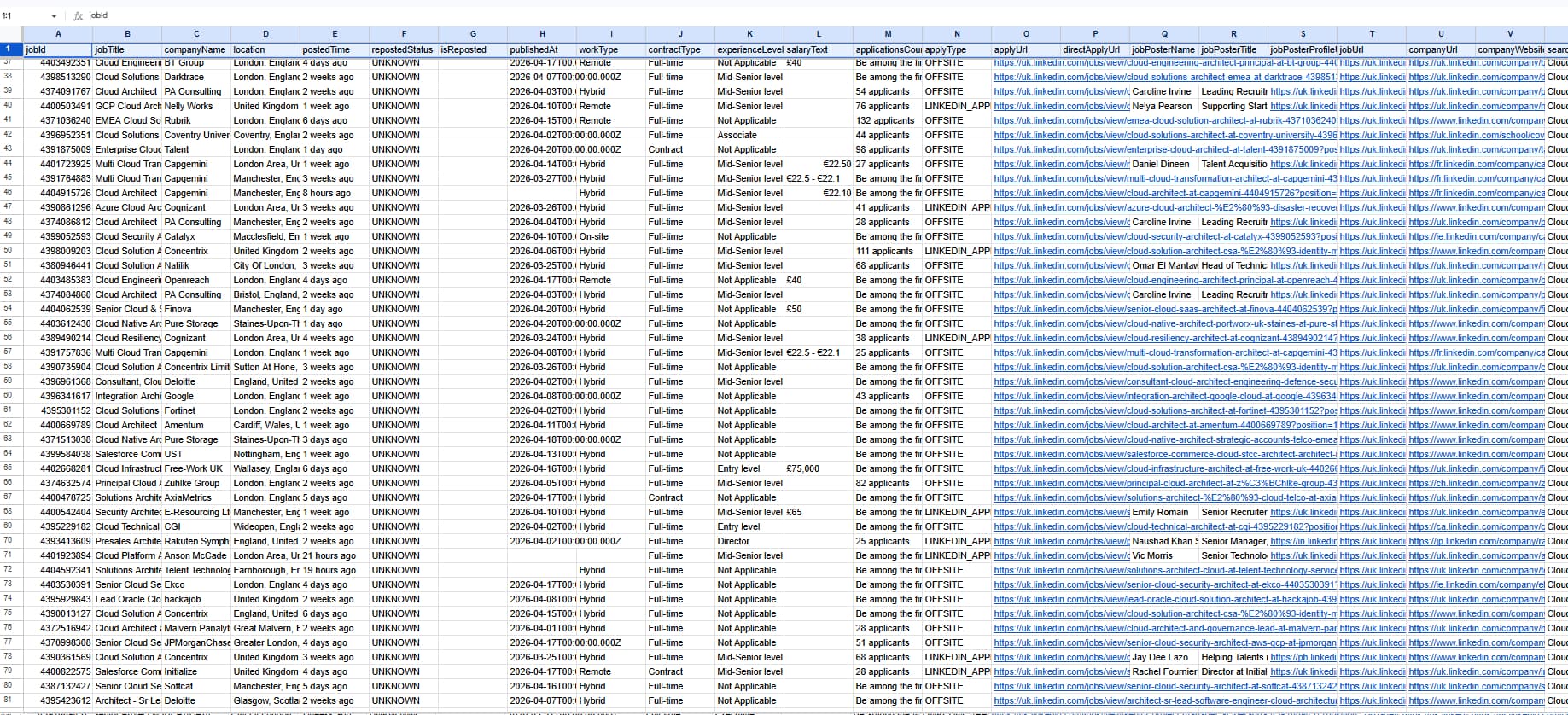The image size is (1568, 715).
Task: Select the 82 applicants cell
Action: point(888,483)
